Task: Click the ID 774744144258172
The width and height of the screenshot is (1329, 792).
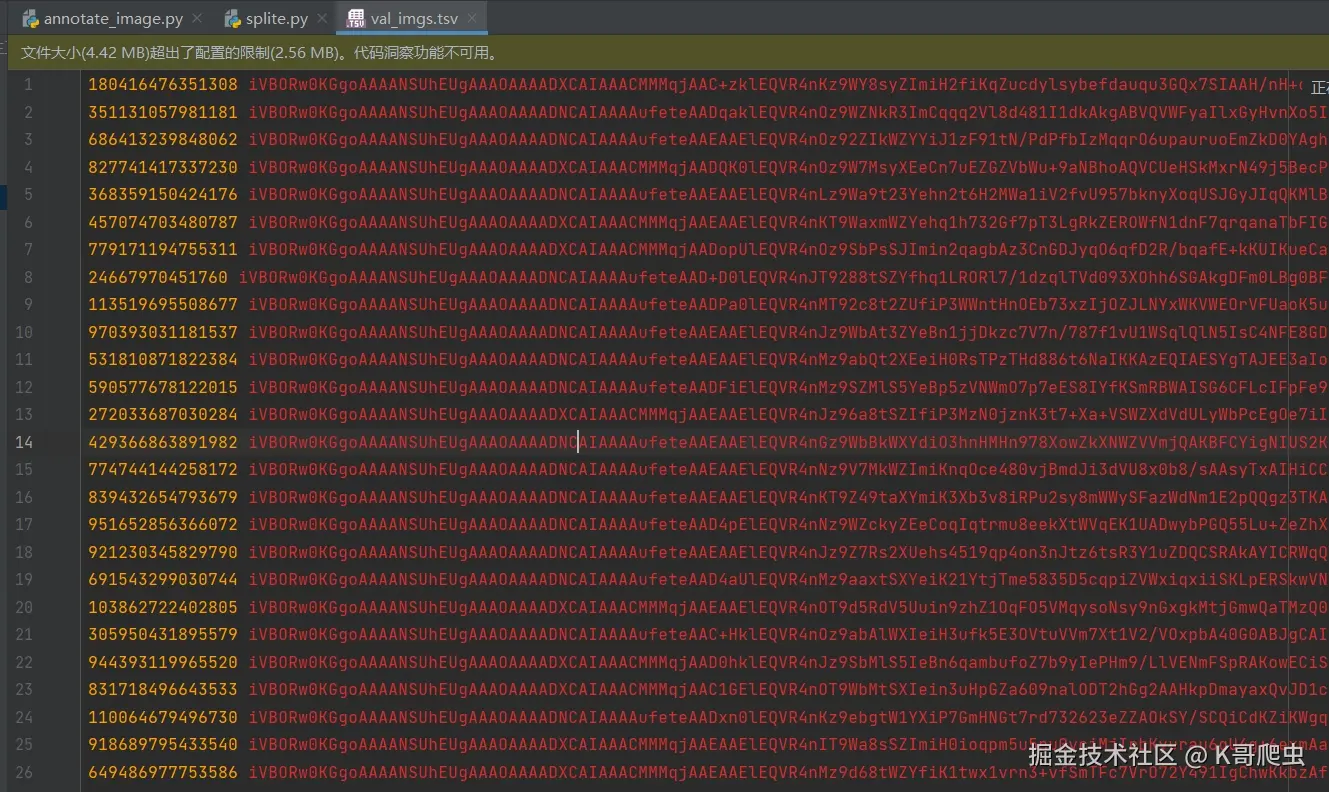Action: (x=163, y=469)
